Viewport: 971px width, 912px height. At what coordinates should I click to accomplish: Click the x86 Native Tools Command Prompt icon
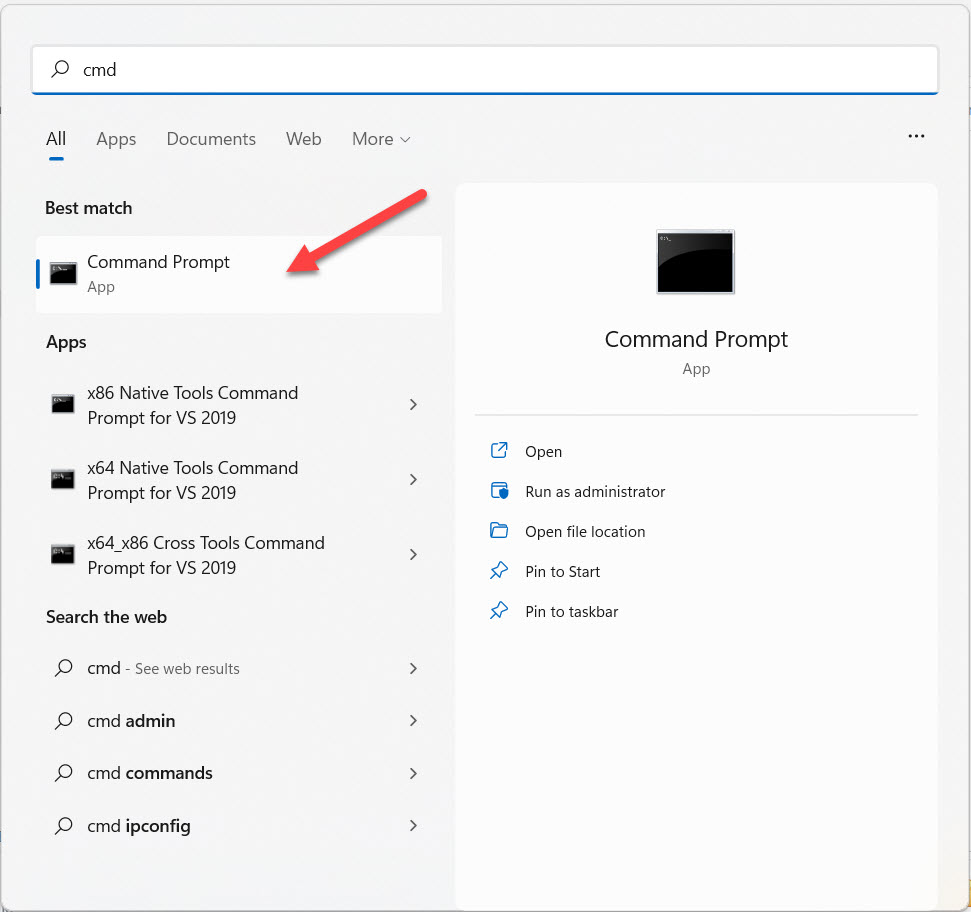(x=63, y=404)
